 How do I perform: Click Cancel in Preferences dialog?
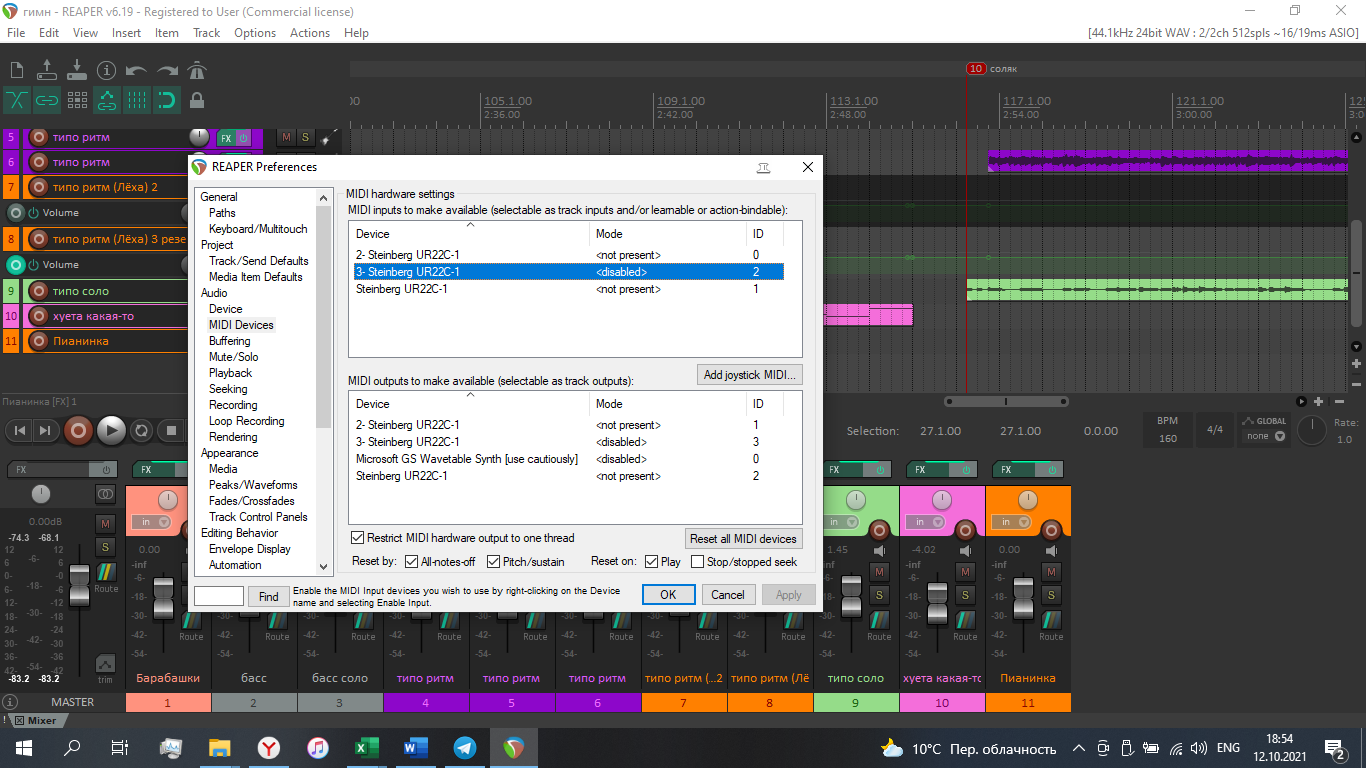click(727, 594)
